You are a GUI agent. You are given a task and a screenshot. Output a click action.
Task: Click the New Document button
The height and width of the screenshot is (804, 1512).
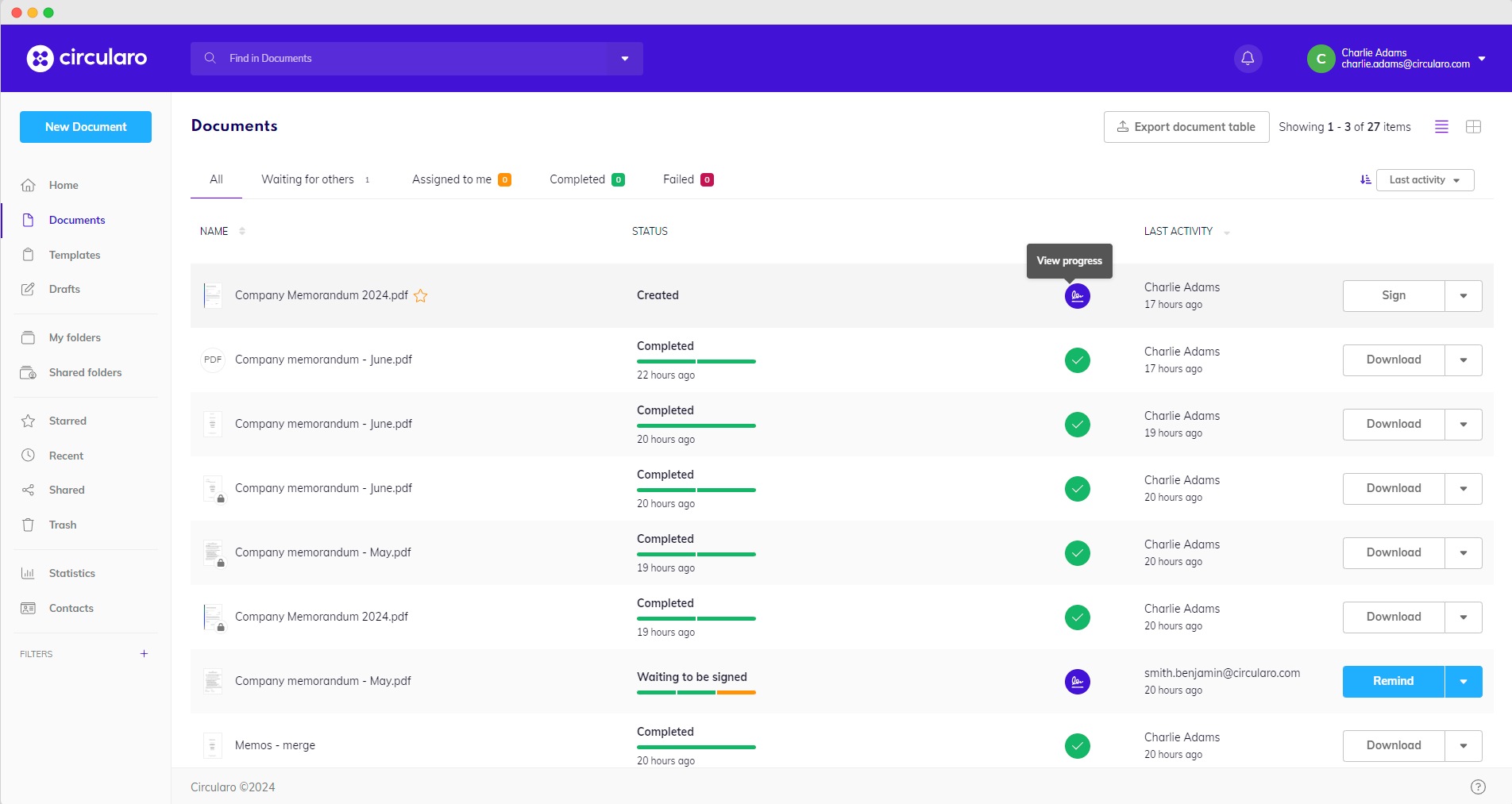[86, 127]
